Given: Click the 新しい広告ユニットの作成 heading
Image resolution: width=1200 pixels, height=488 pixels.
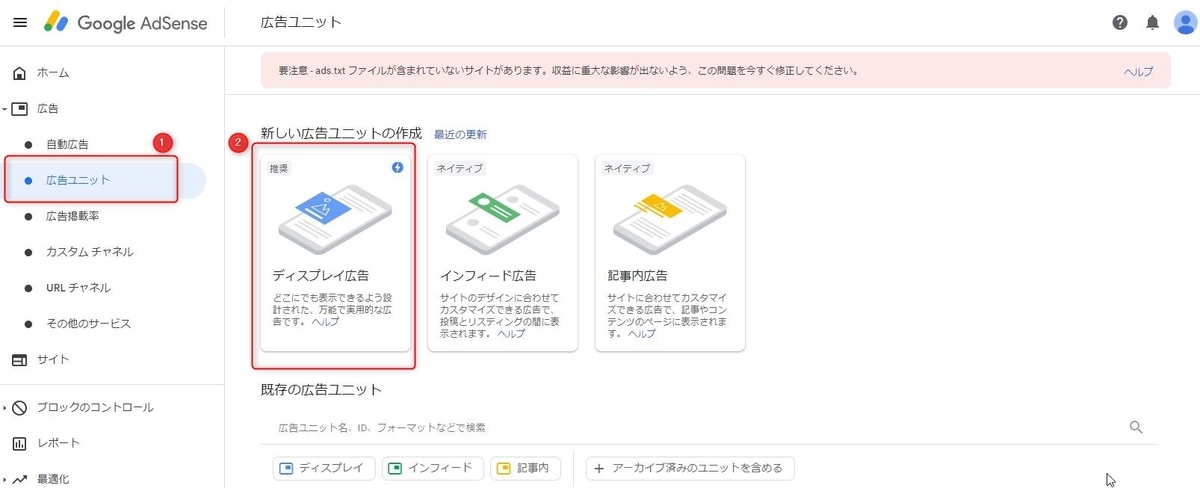Looking at the screenshot, I should [x=341, y=133].
